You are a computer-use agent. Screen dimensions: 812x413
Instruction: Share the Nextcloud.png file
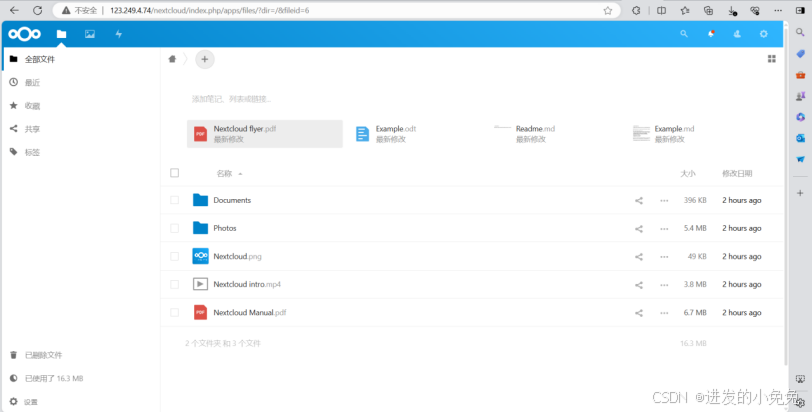pos(639,256)
